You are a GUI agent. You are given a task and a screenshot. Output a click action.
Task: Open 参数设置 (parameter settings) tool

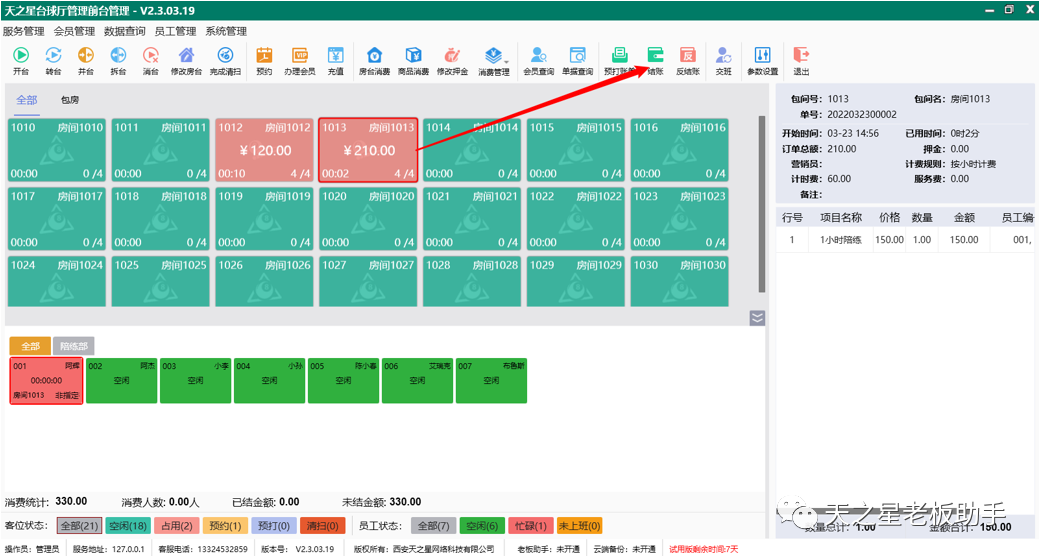763,60
